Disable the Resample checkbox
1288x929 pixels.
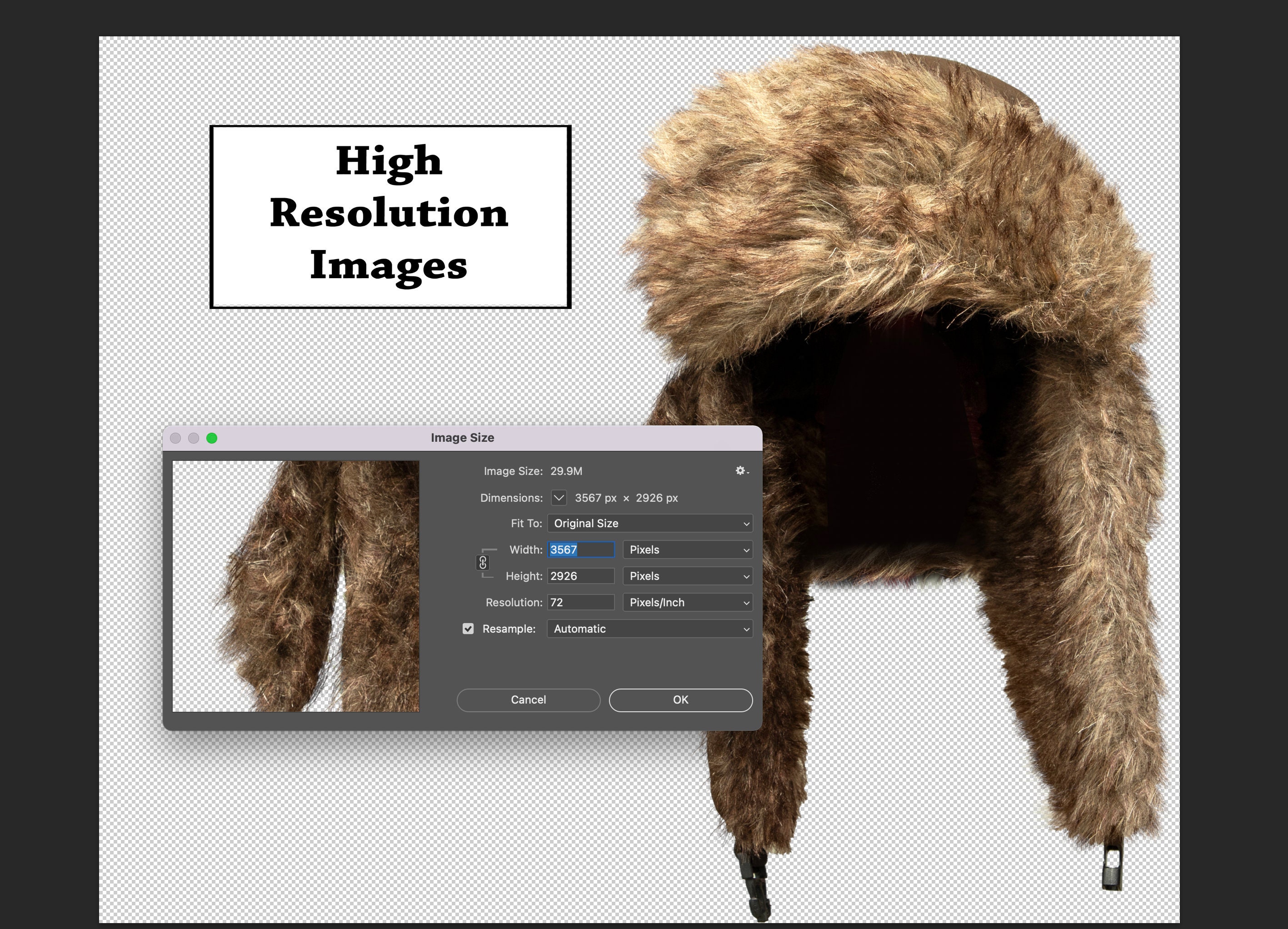click(x=468, y=629)
